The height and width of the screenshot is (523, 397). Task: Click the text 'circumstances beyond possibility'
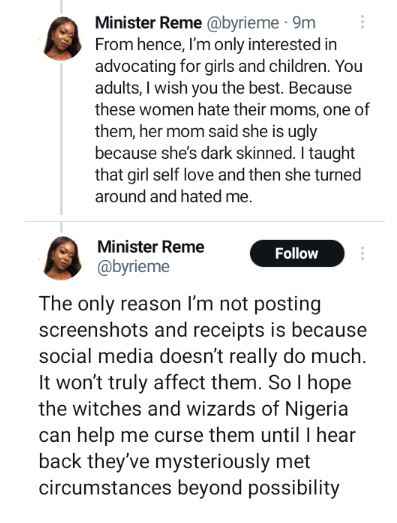(x=189, y=488)
